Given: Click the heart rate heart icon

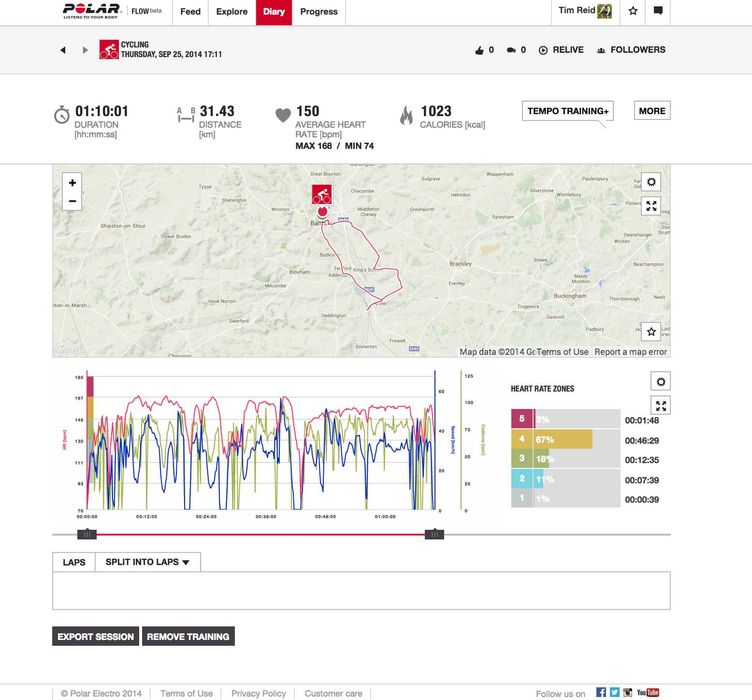Looking at the screenshot, I should (x=283, y=115).
